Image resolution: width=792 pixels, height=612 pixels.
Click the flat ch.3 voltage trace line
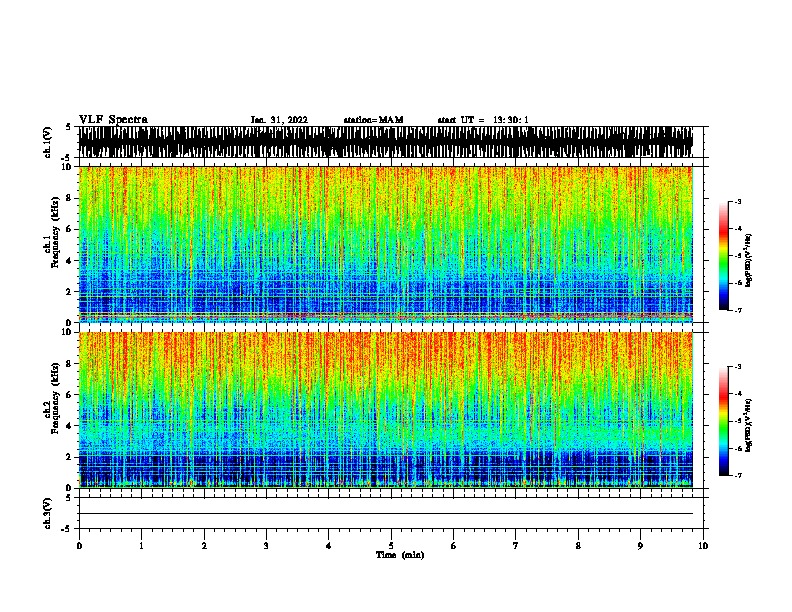[x=386, y=514]
